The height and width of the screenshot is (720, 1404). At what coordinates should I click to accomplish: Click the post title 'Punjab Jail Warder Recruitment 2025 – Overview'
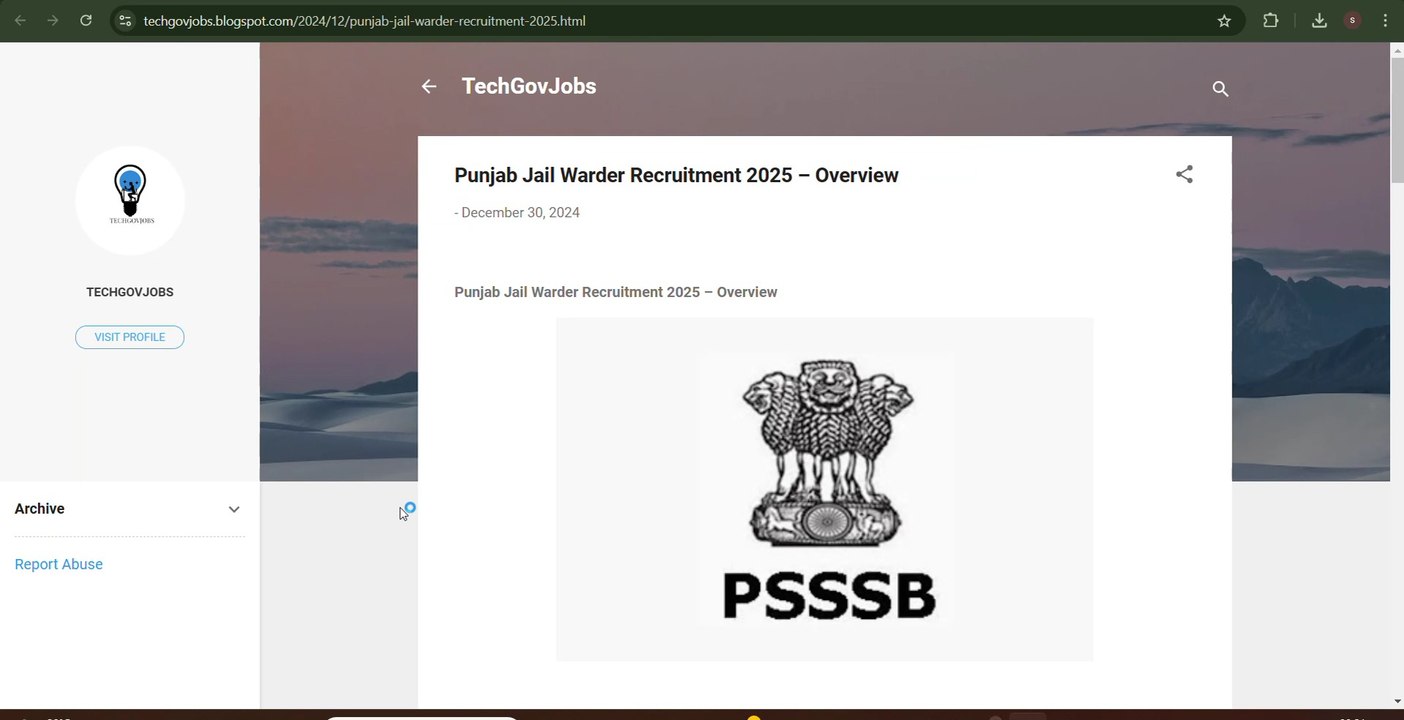pyautogui.click(x=676, y=175)
